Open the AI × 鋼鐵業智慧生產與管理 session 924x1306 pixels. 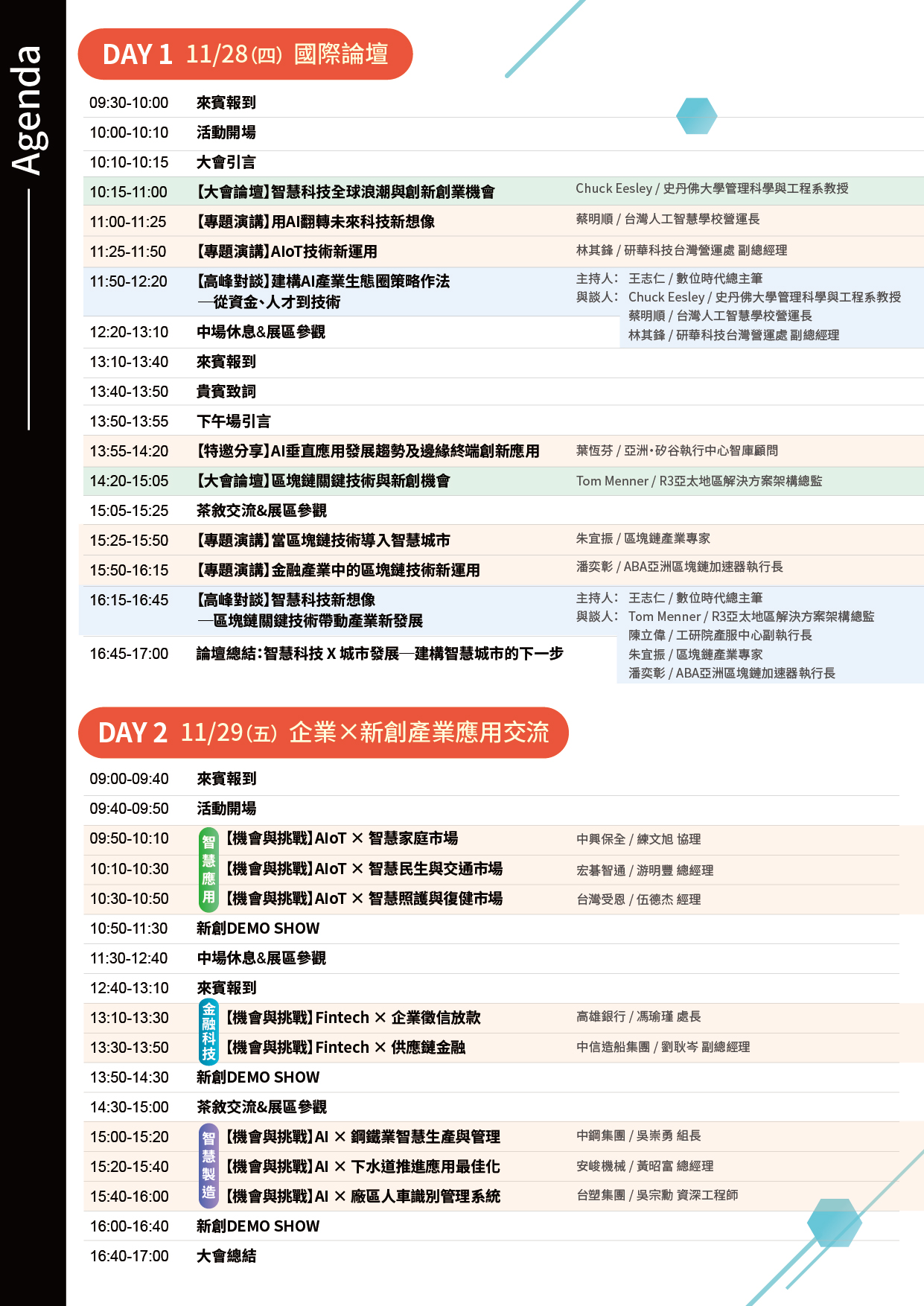pyautogui.click(x=363, y=1137)
